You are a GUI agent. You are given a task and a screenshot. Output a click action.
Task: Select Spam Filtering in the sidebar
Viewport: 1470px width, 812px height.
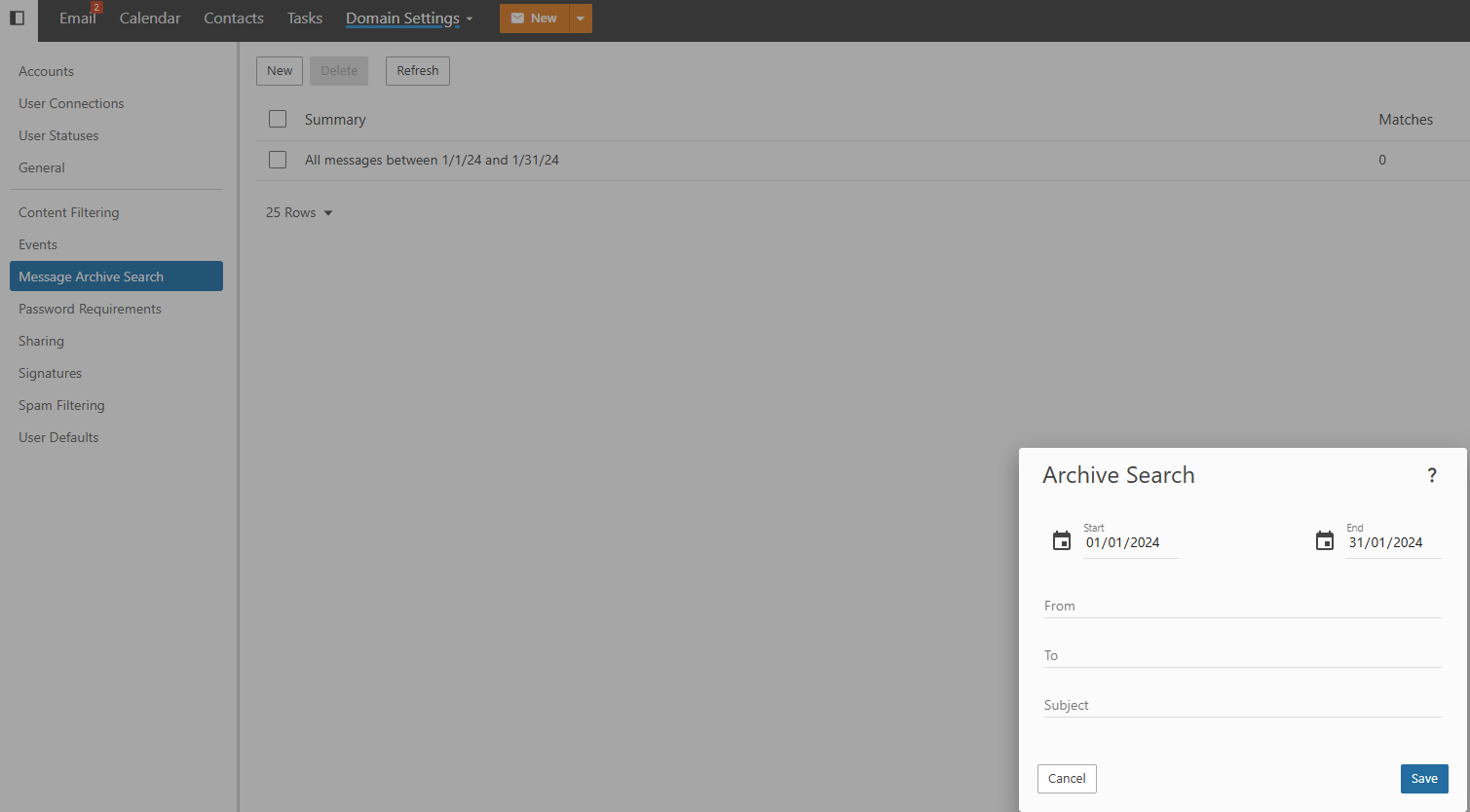tap(61, 405)
